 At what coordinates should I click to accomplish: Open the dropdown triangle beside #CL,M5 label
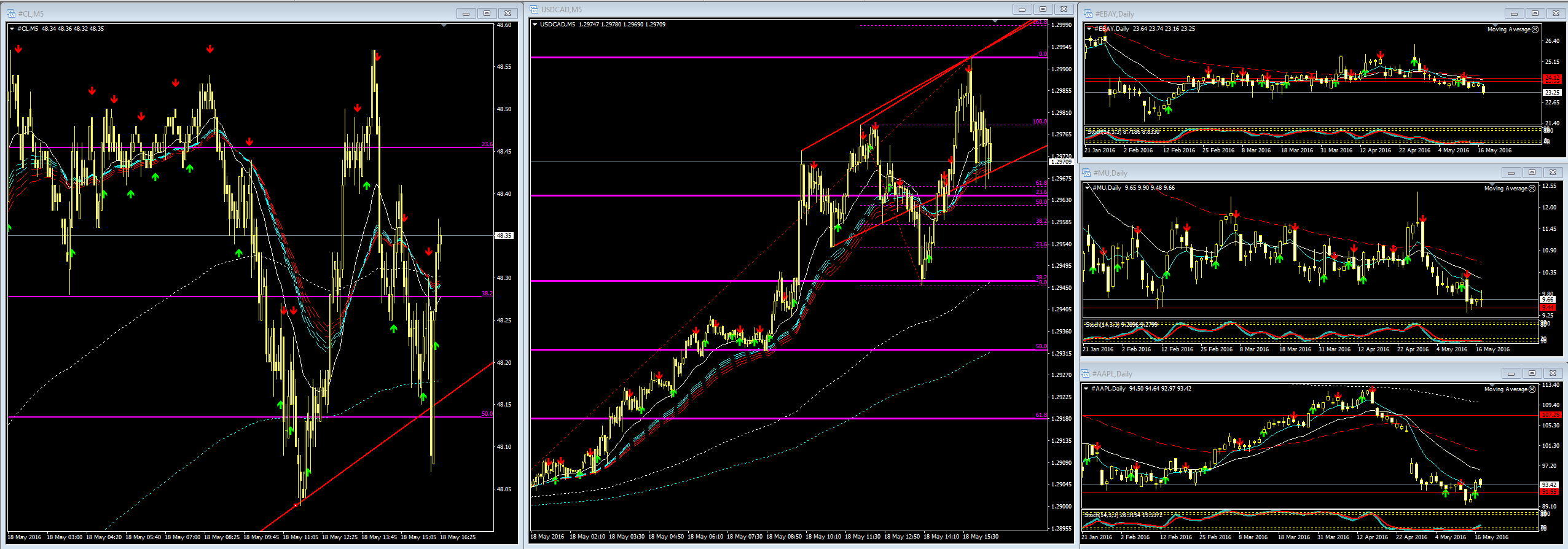12,29
